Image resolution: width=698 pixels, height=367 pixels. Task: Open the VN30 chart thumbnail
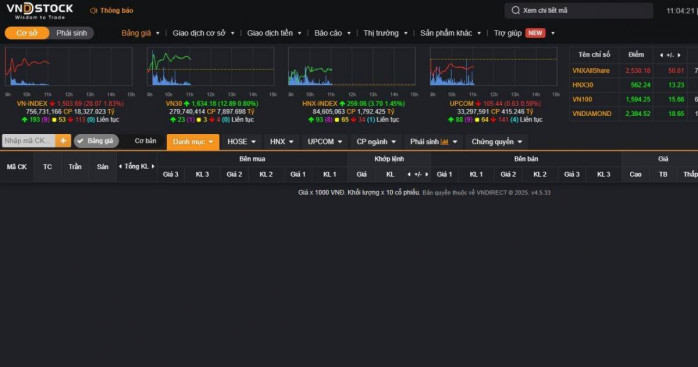(210, 67)
